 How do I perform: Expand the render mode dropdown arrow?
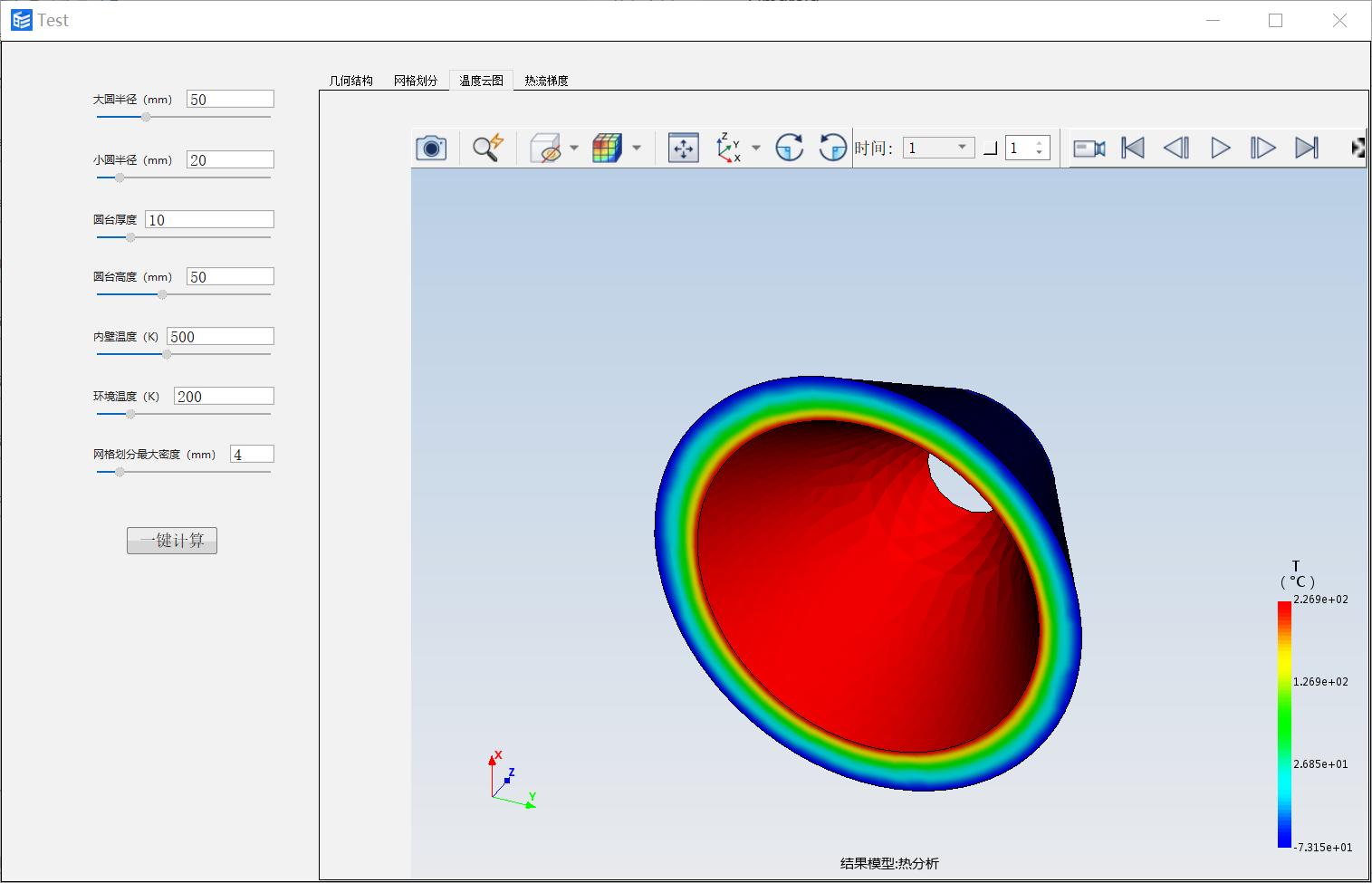tap(637, 148)
